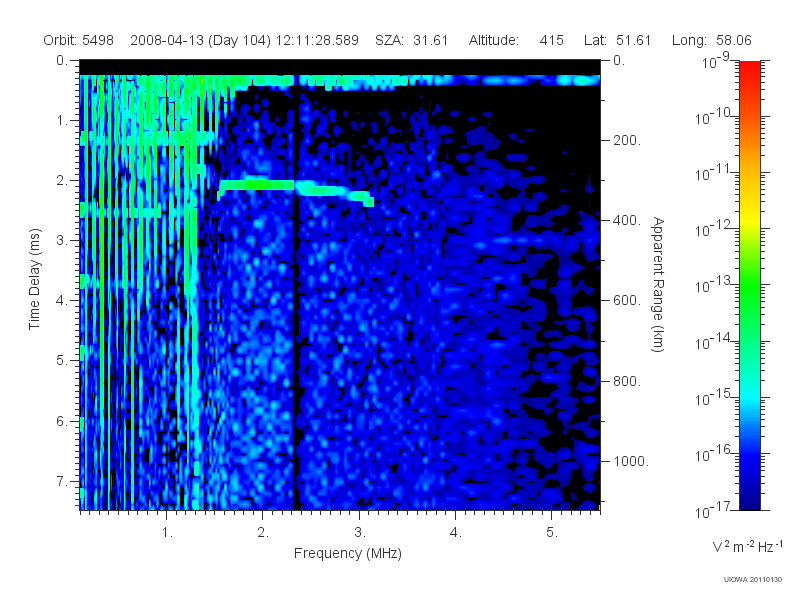Select the dark blue bottom of colorbar

coord(750,492)
